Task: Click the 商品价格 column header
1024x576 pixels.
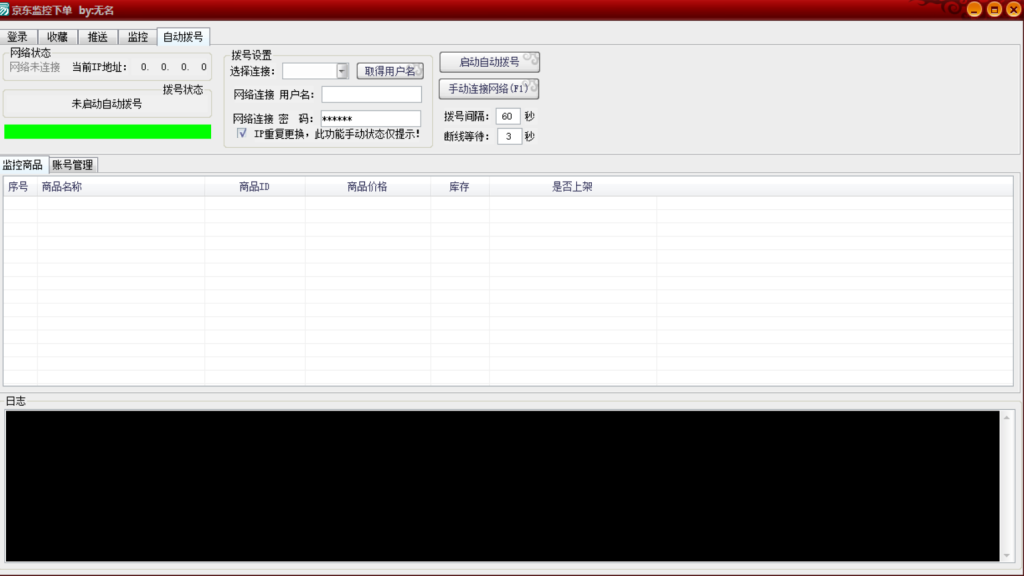Action: click(x=367, y=187)
